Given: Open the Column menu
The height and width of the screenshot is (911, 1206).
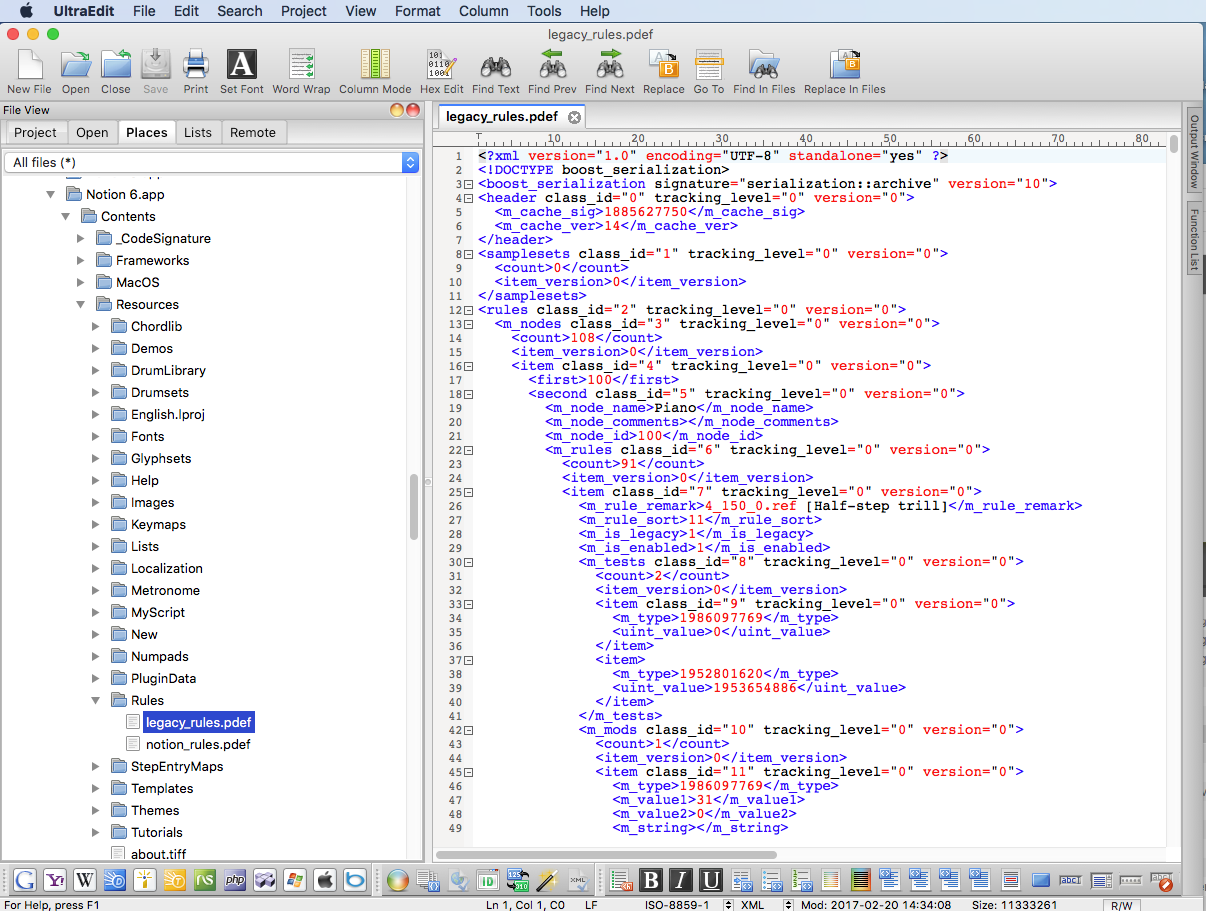Looking at the screenshot, I should click(483, 11).
